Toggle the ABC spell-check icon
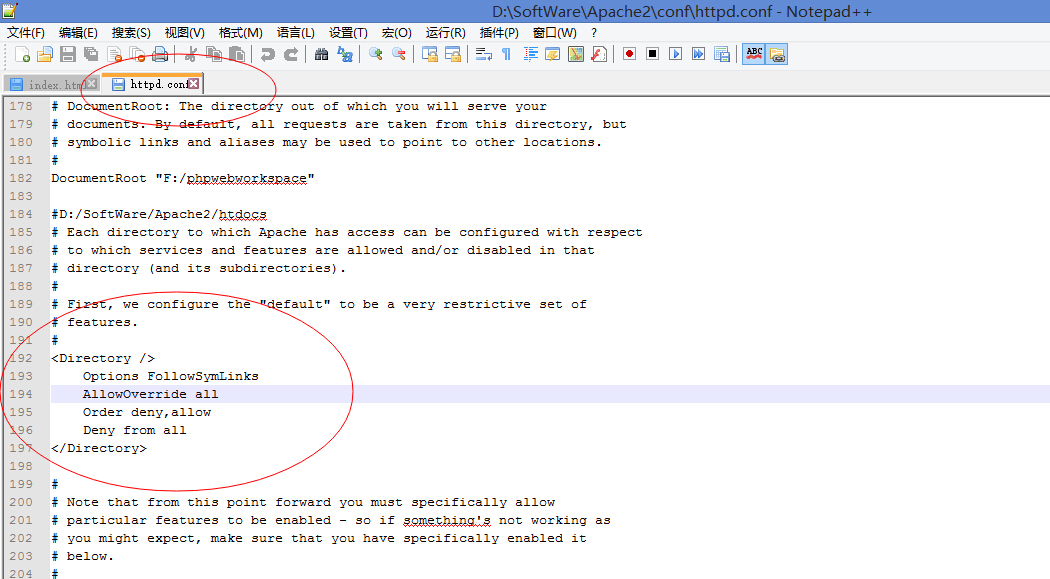This screenshot has height=579, width=1050. 754,54
